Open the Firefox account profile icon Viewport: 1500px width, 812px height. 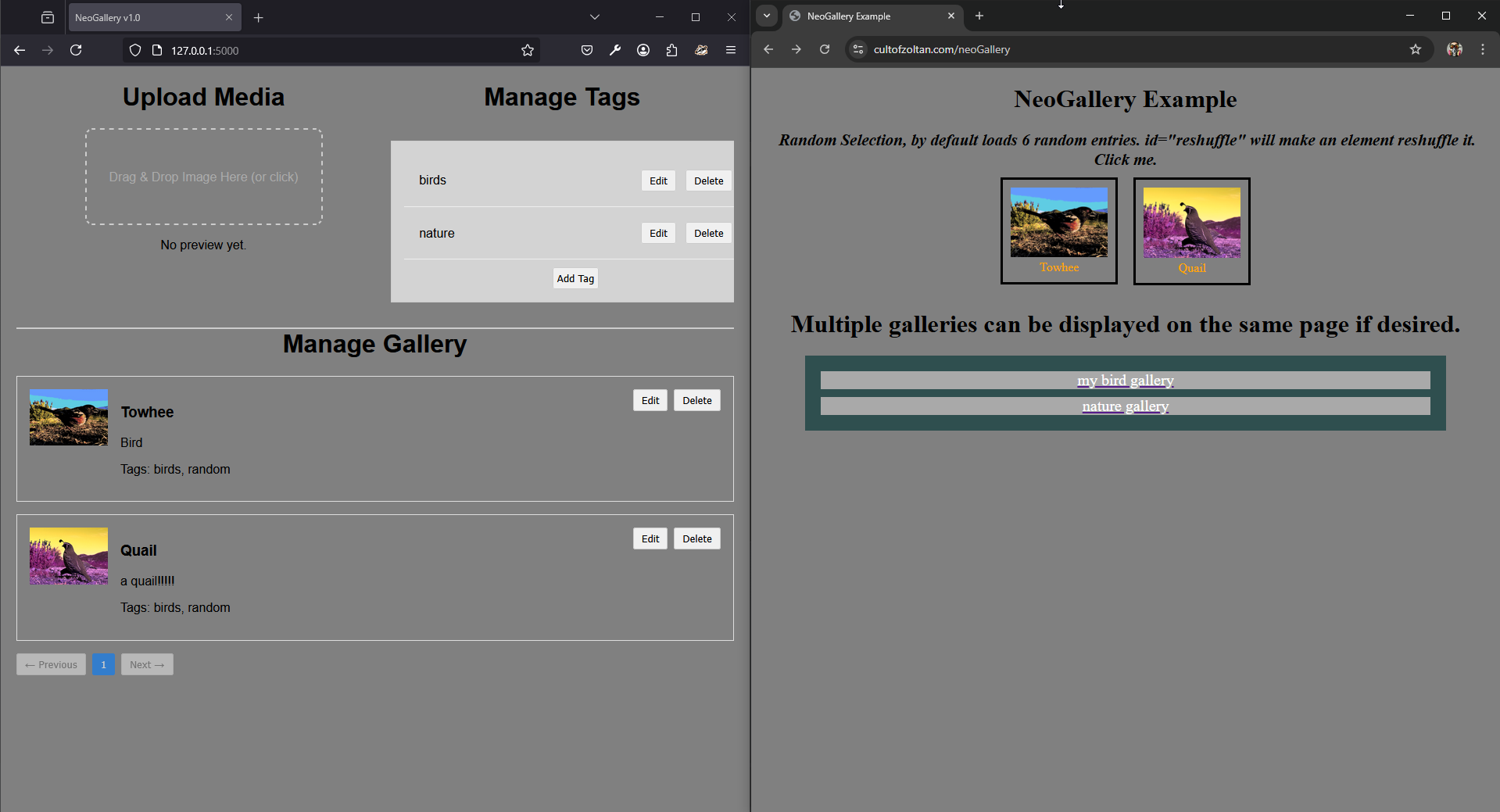click(643, 50)
